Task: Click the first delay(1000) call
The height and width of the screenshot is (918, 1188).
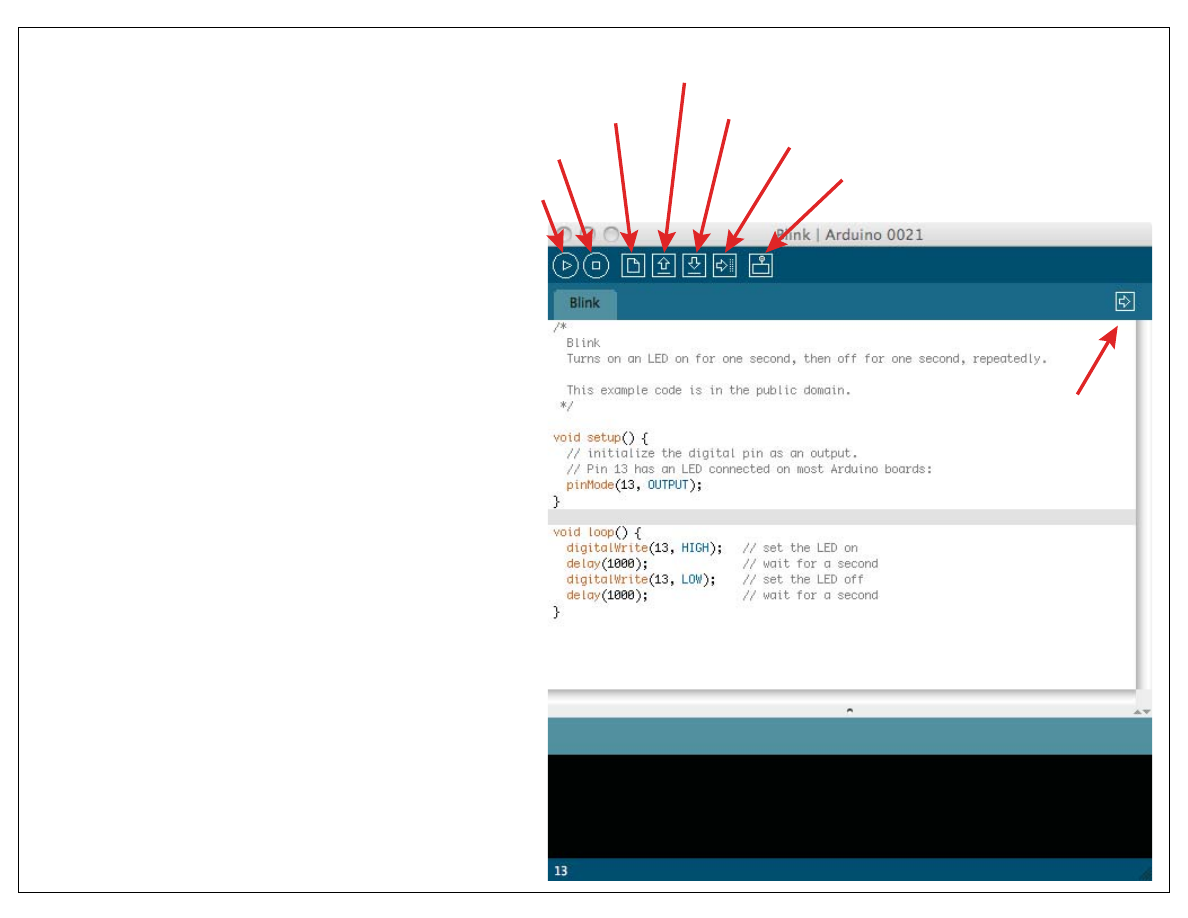Action: [607, 564]
